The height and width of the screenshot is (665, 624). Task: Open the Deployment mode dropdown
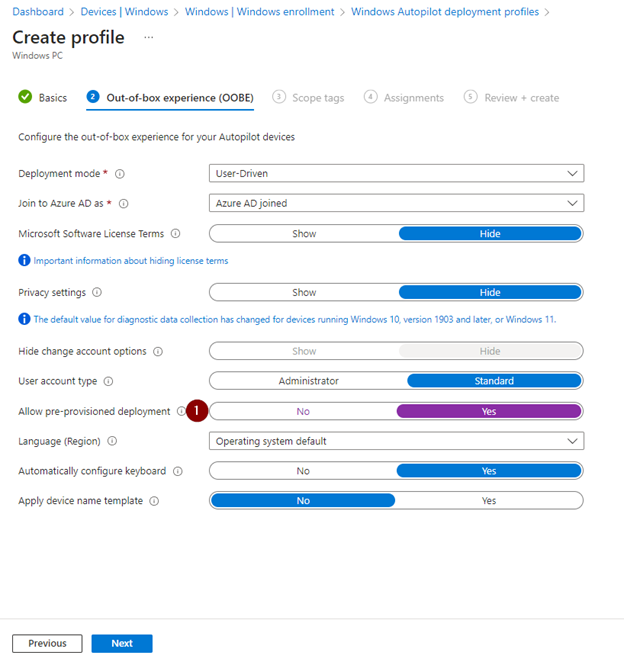(396, 173)
